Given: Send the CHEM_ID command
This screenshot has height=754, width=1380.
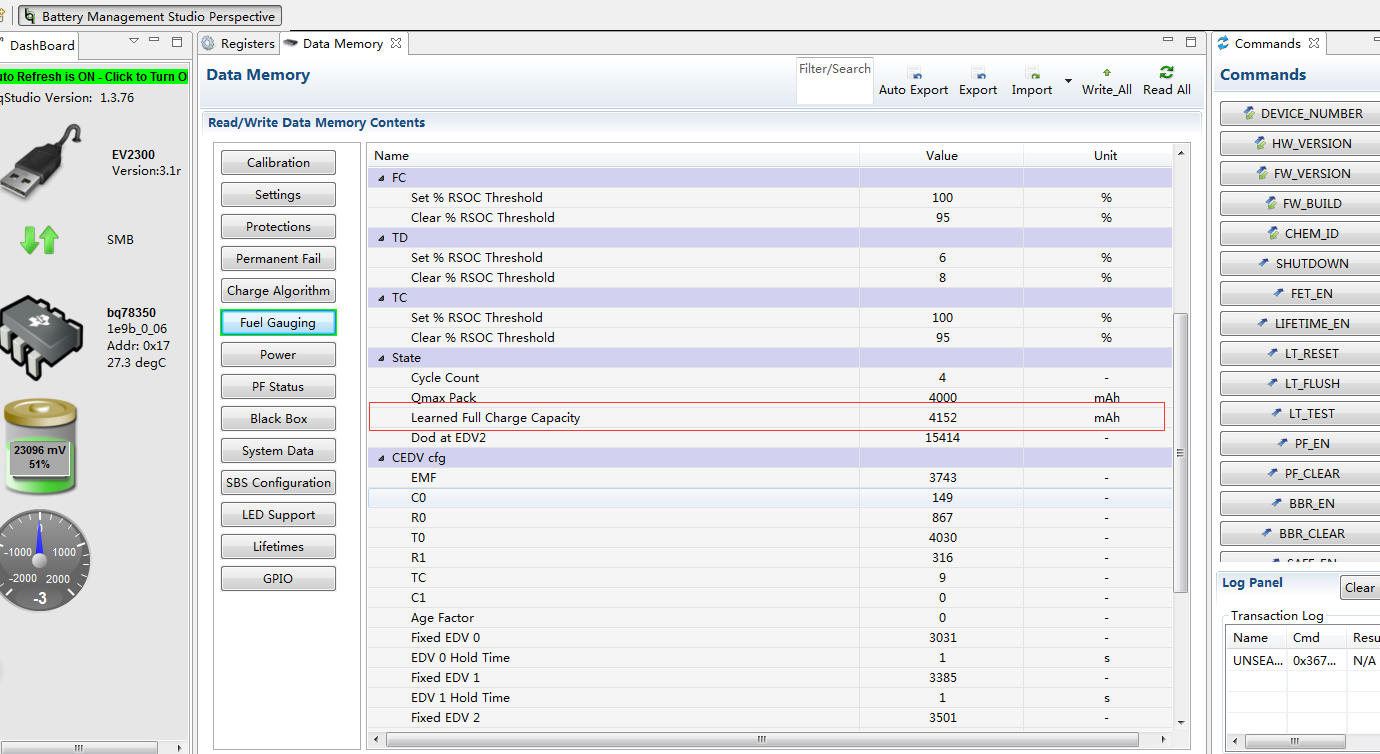Looking at the screenshot, I should pyautogui.click(x=1300, y=234).
